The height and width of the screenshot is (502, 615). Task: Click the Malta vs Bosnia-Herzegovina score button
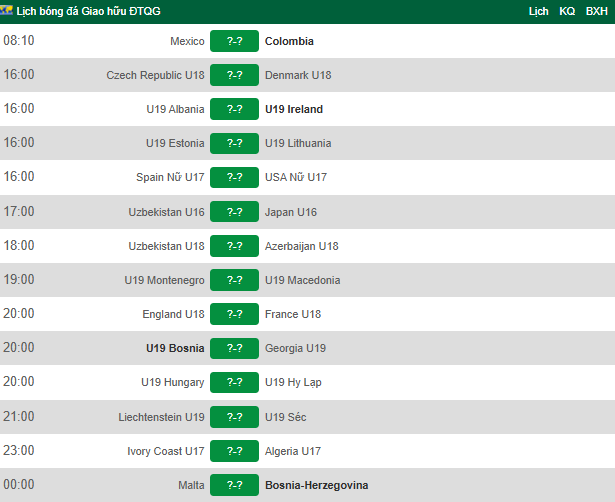point(235,485)
